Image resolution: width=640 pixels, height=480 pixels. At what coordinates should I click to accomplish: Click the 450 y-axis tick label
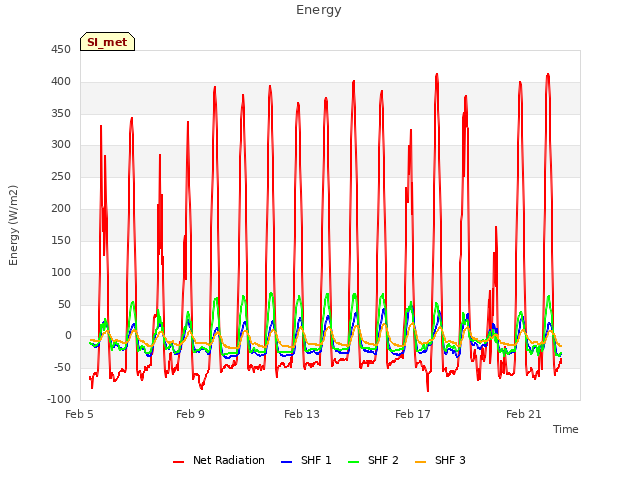click(61, 50)
